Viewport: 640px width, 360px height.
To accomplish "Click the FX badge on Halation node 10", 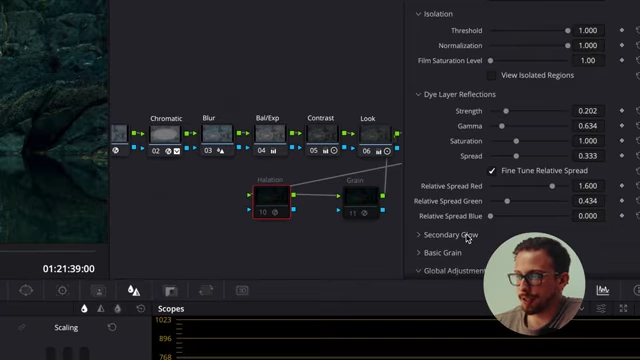I will (275, 212).
